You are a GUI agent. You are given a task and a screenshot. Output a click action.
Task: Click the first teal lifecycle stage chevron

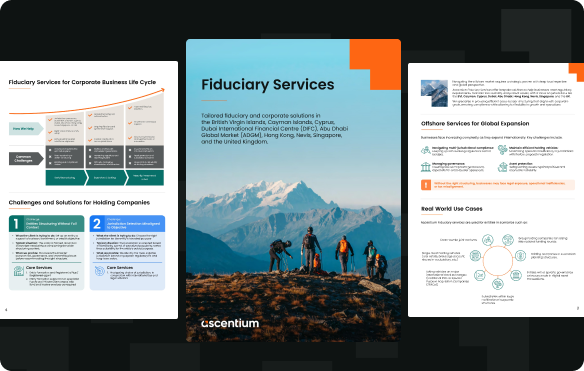pyautogui.click(x=66, y=178)
